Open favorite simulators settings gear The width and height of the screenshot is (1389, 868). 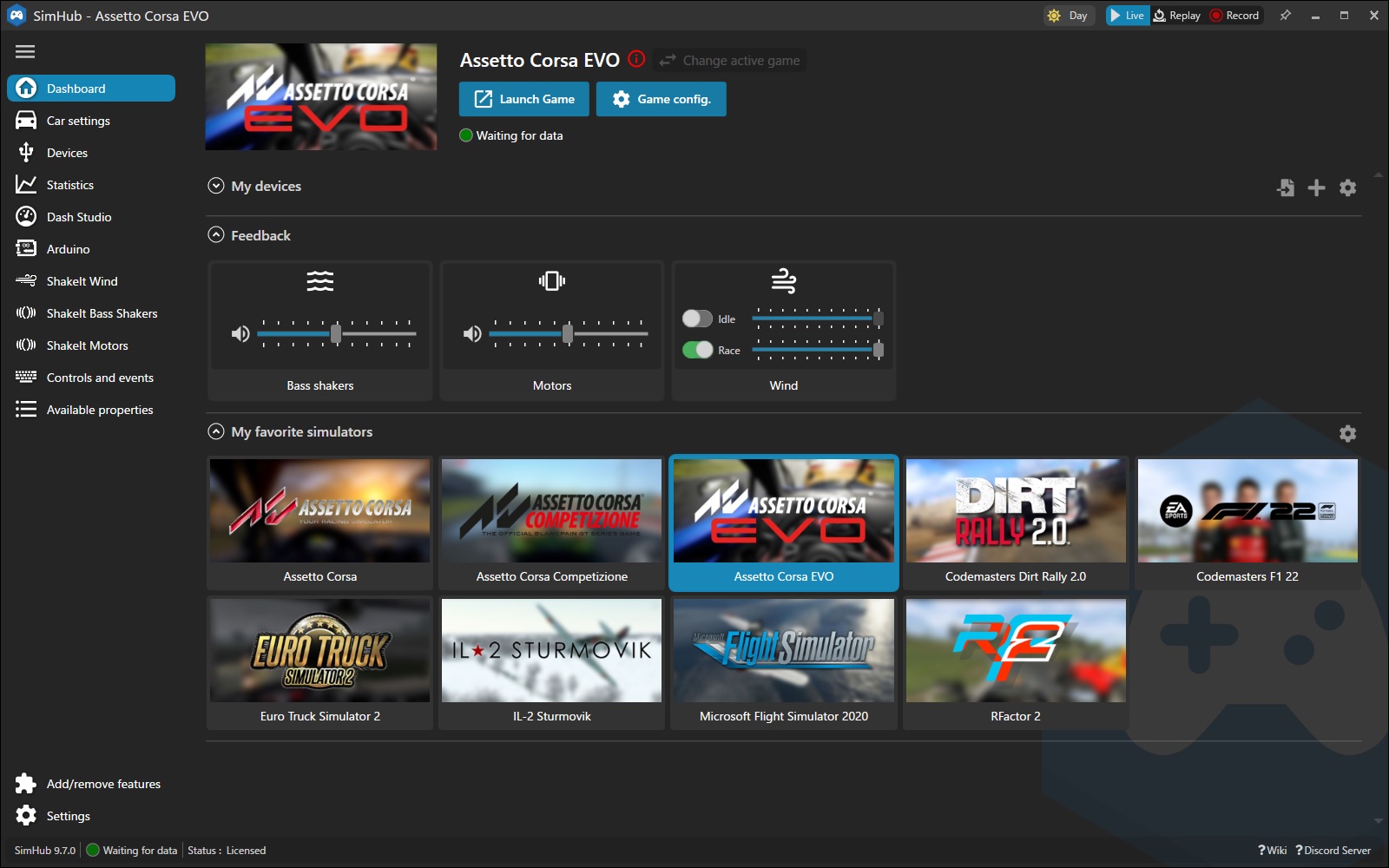tap(1347, 433)
